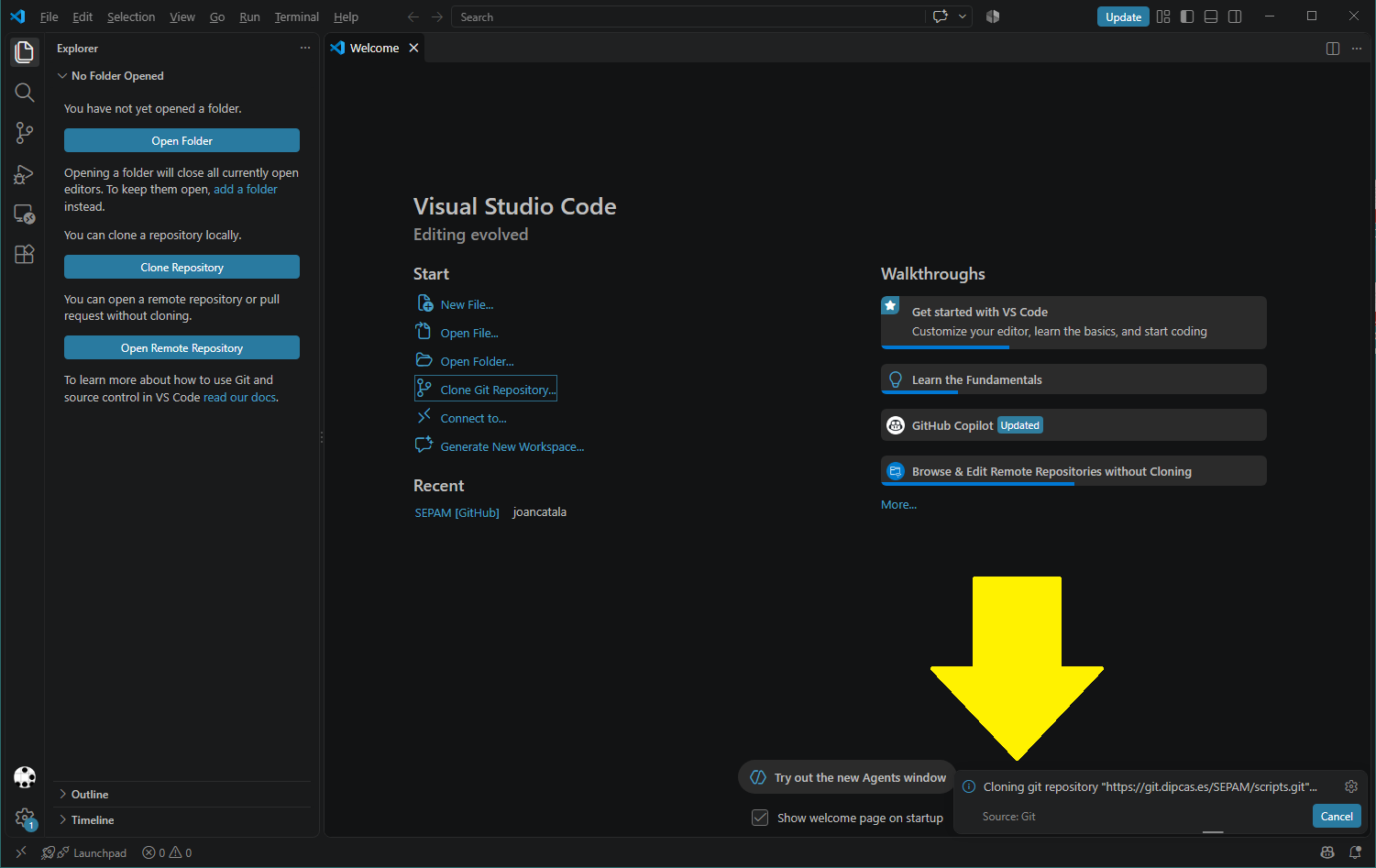Image resolution: width=1376 pixels, height=868 pixels.
Task: Open the cloning notification's gear settings
Action: 1351,786
